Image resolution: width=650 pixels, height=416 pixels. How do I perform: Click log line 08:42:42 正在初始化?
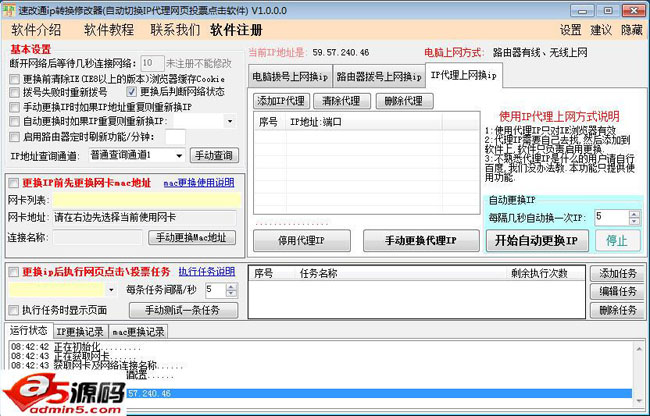(x=77, y=346)
